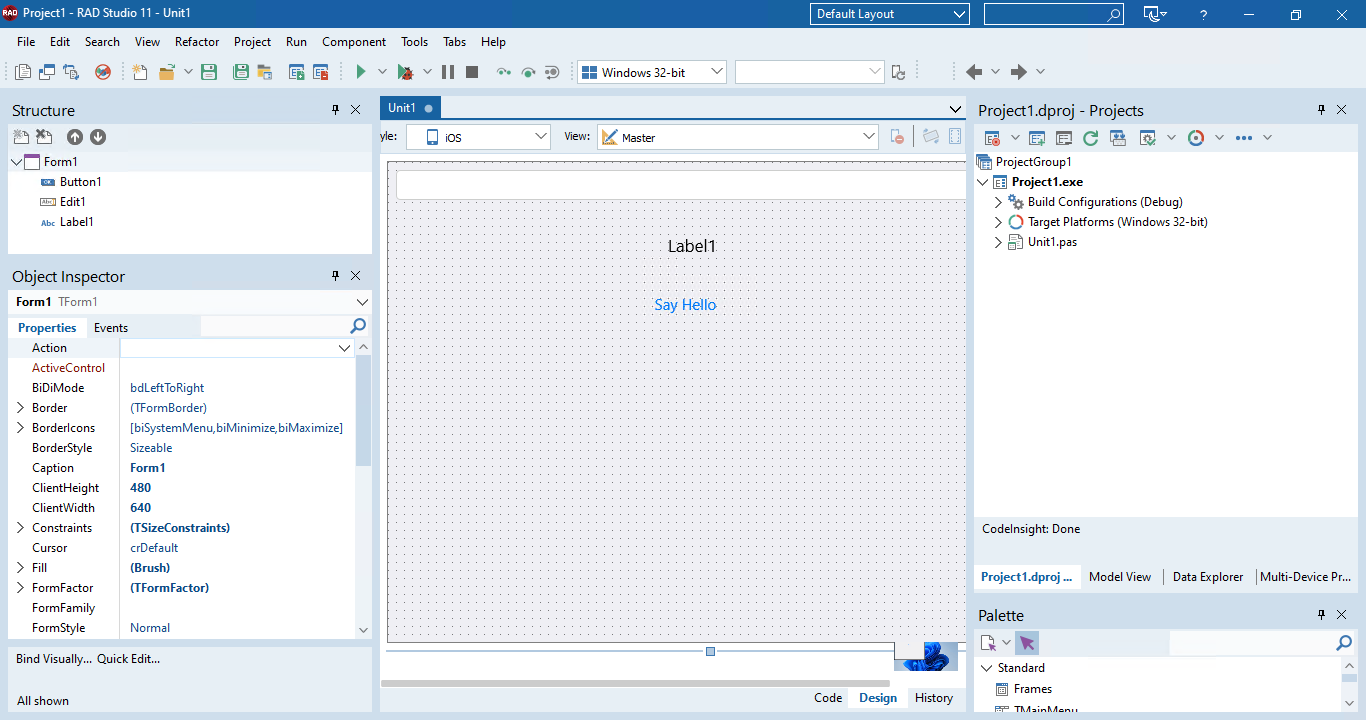The width and height of the screenshot is (1366, 720).
Task: Pin the Object Inspector panel
Action: pyautogui.click(x=336, y=276)
